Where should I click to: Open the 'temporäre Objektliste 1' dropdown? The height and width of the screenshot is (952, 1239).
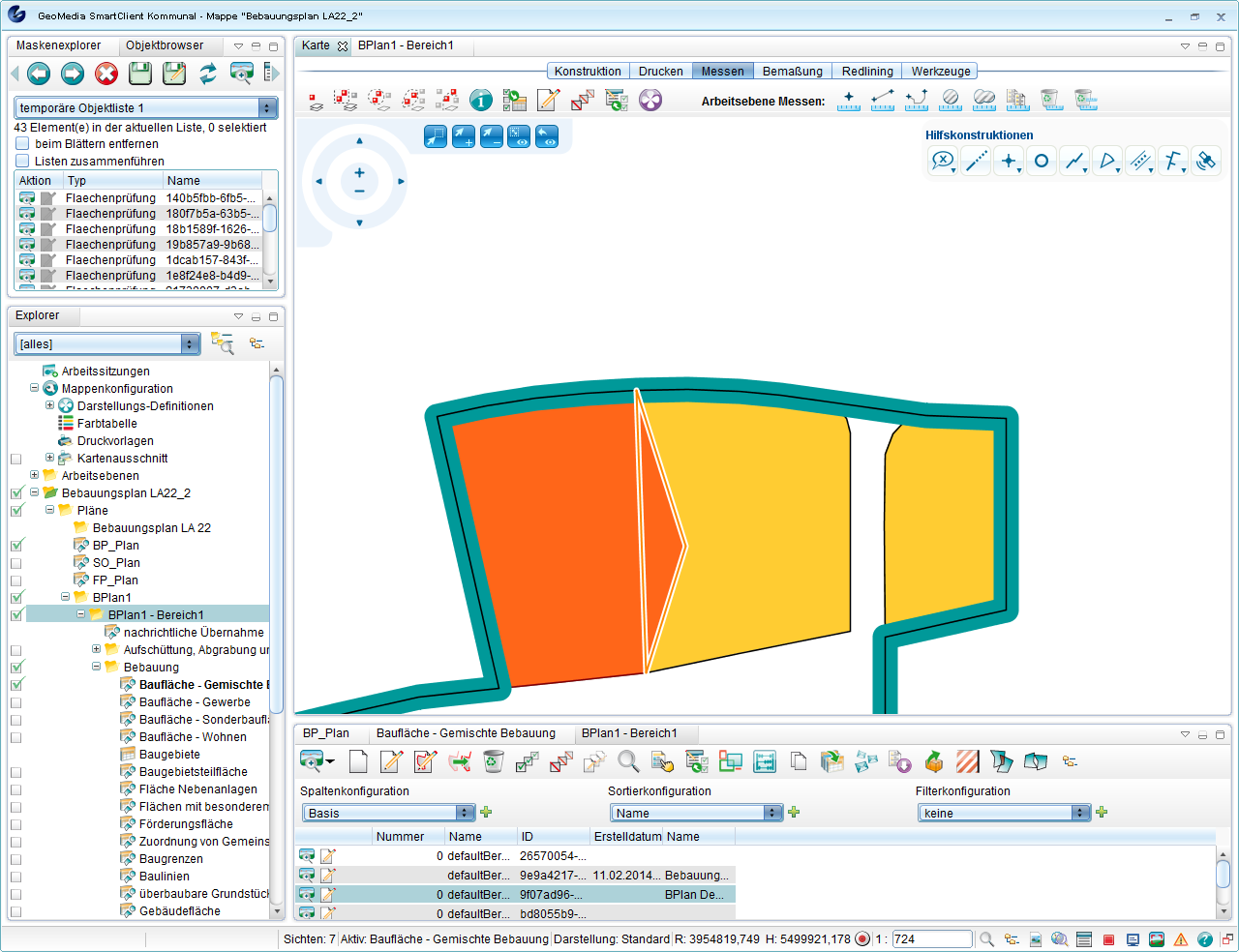click(266, 108)
